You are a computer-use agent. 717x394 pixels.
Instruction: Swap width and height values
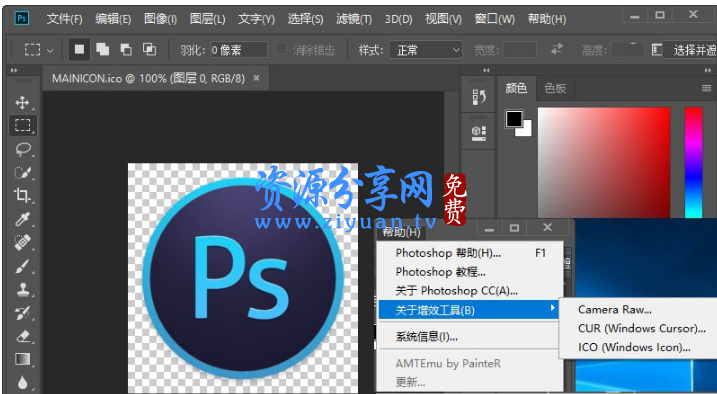[x=556, y=49]
